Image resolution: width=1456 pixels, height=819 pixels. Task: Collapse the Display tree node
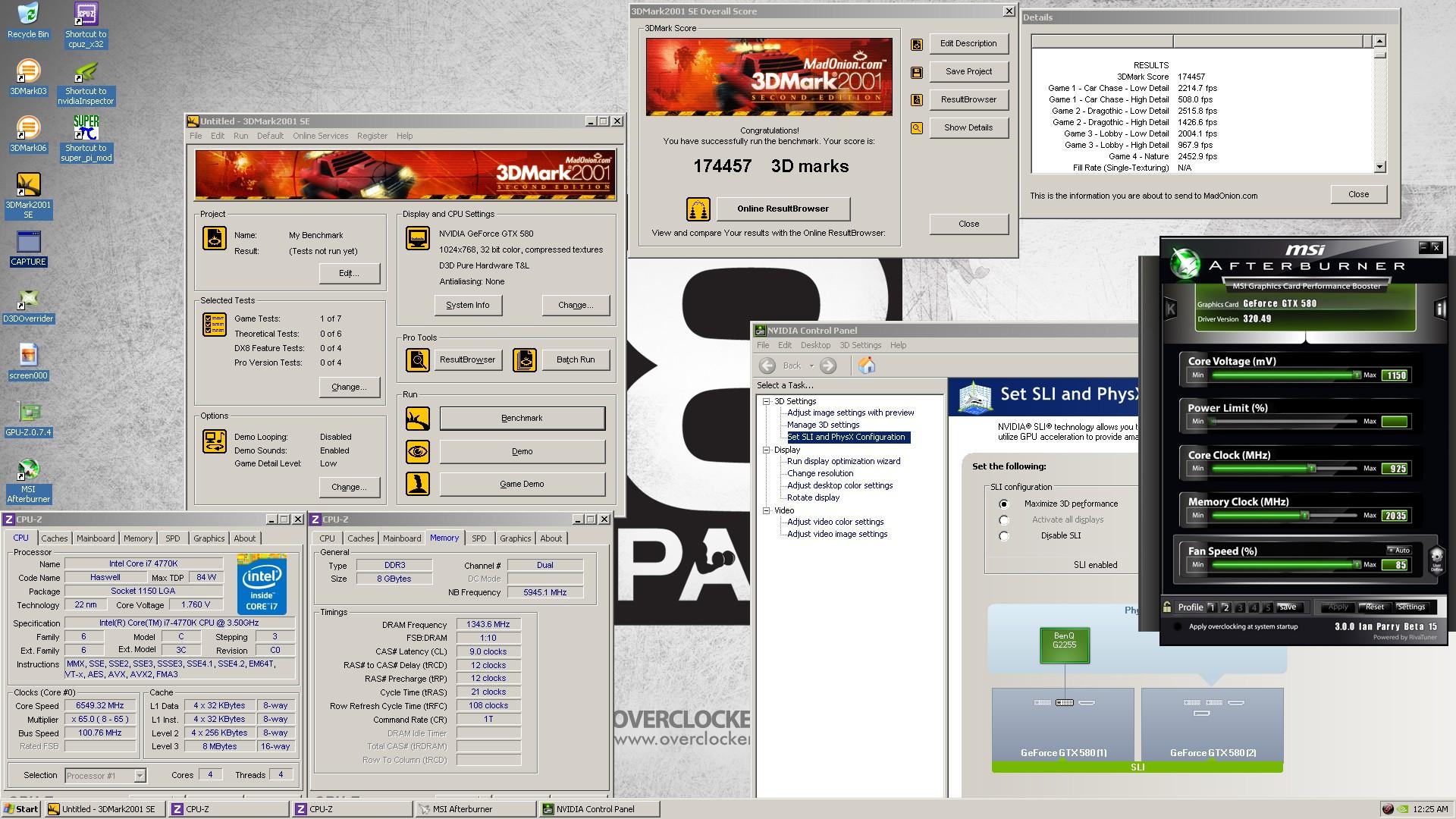point(767,450)
